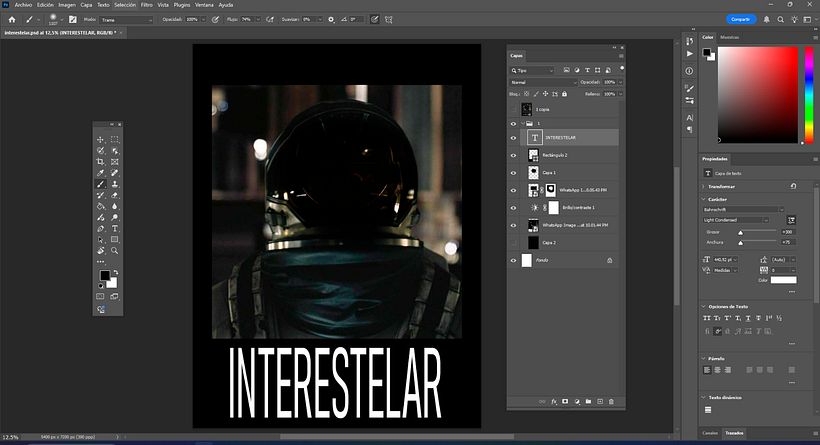Open the Ventana menu
This screenshot has width=820, height=445.
coord(204,5)
